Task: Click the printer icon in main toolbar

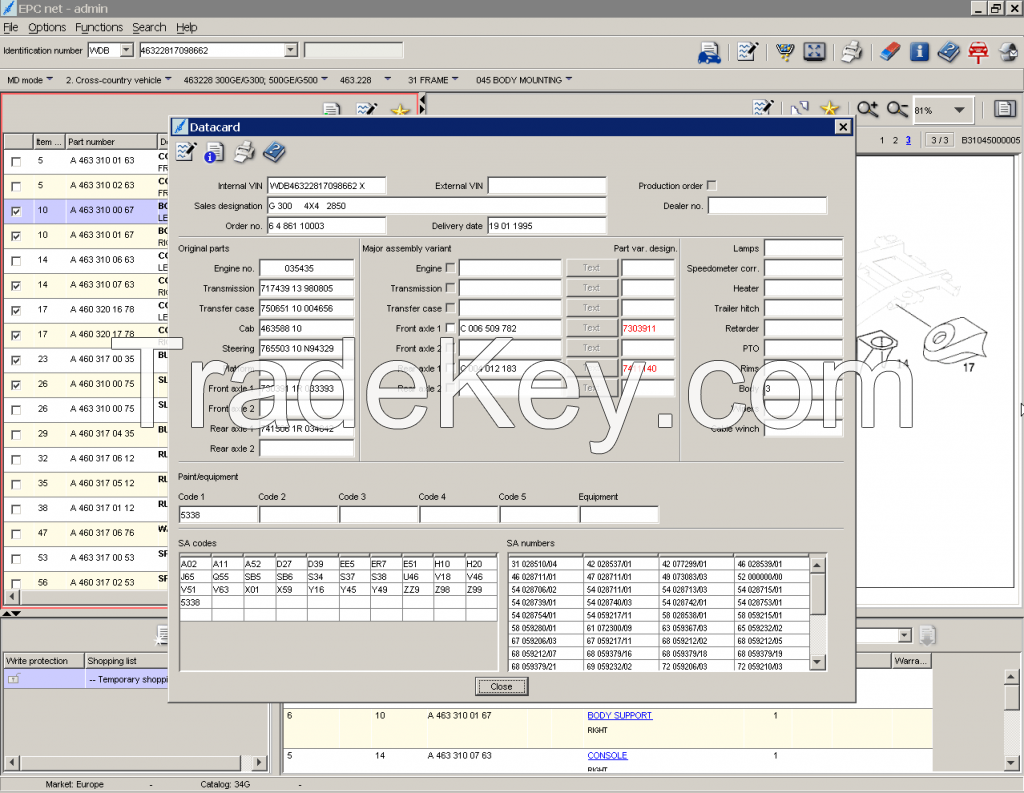Action: [x=851, y=52]
